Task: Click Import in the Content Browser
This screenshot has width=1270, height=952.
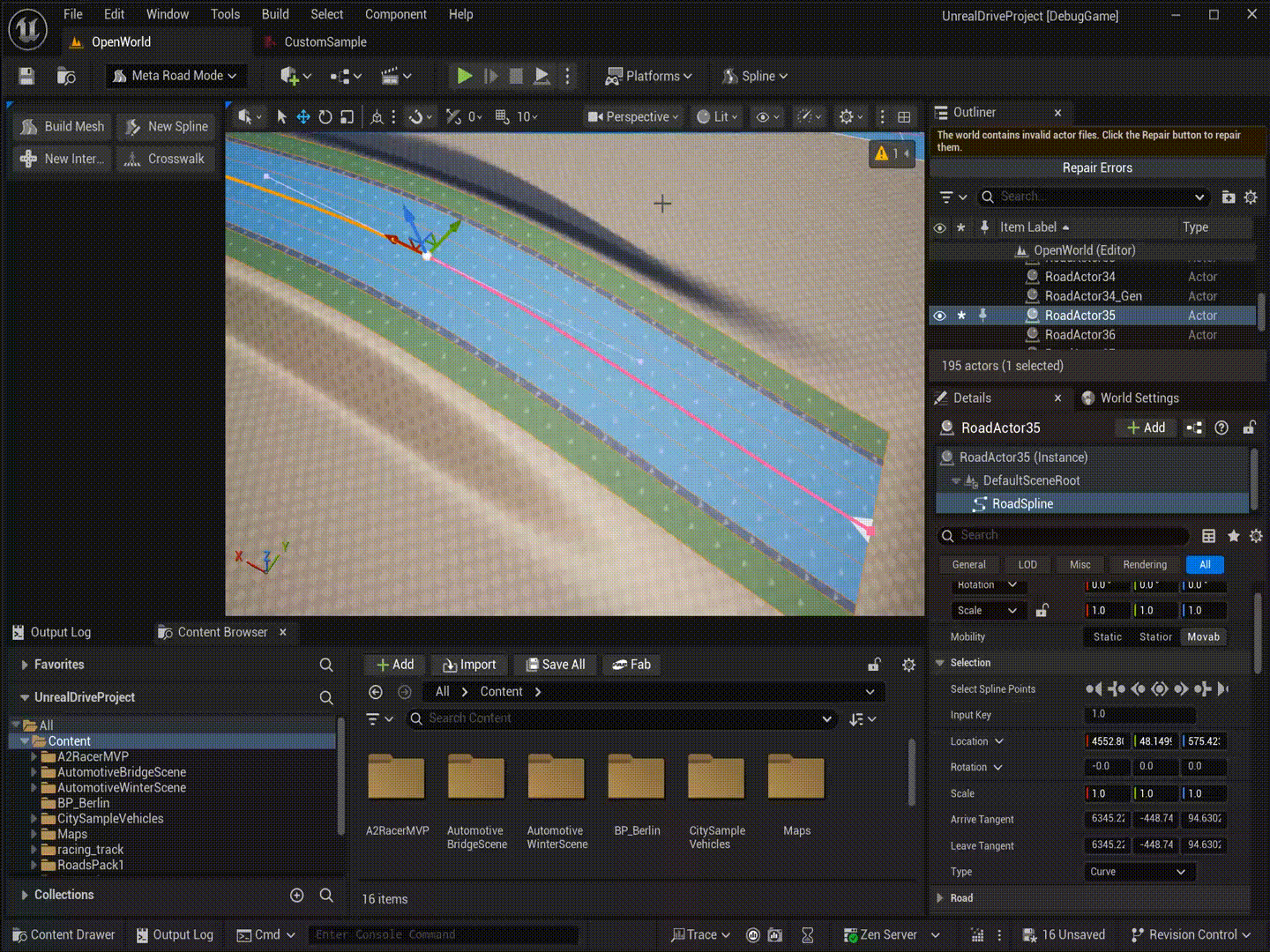Action: [469, 666]
